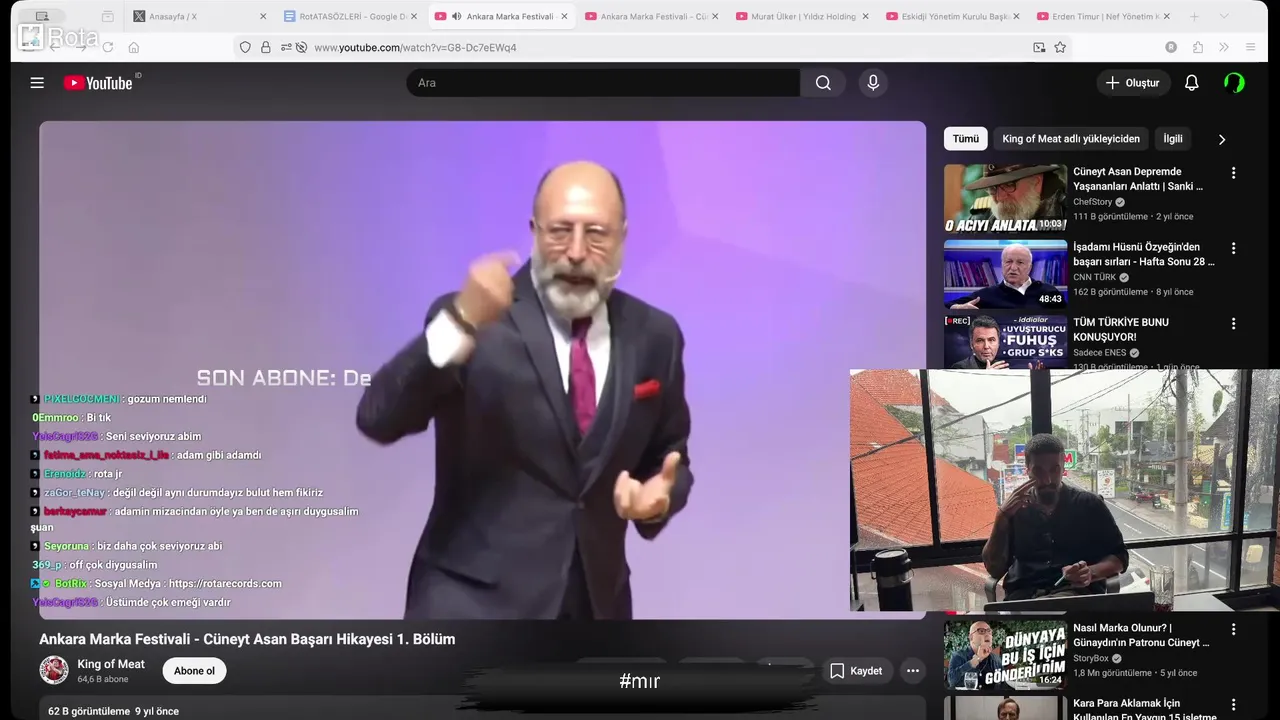Open CNN TÜRK channel name
The height and width of the screenshot is (720, 1280).
(1094, 277)
